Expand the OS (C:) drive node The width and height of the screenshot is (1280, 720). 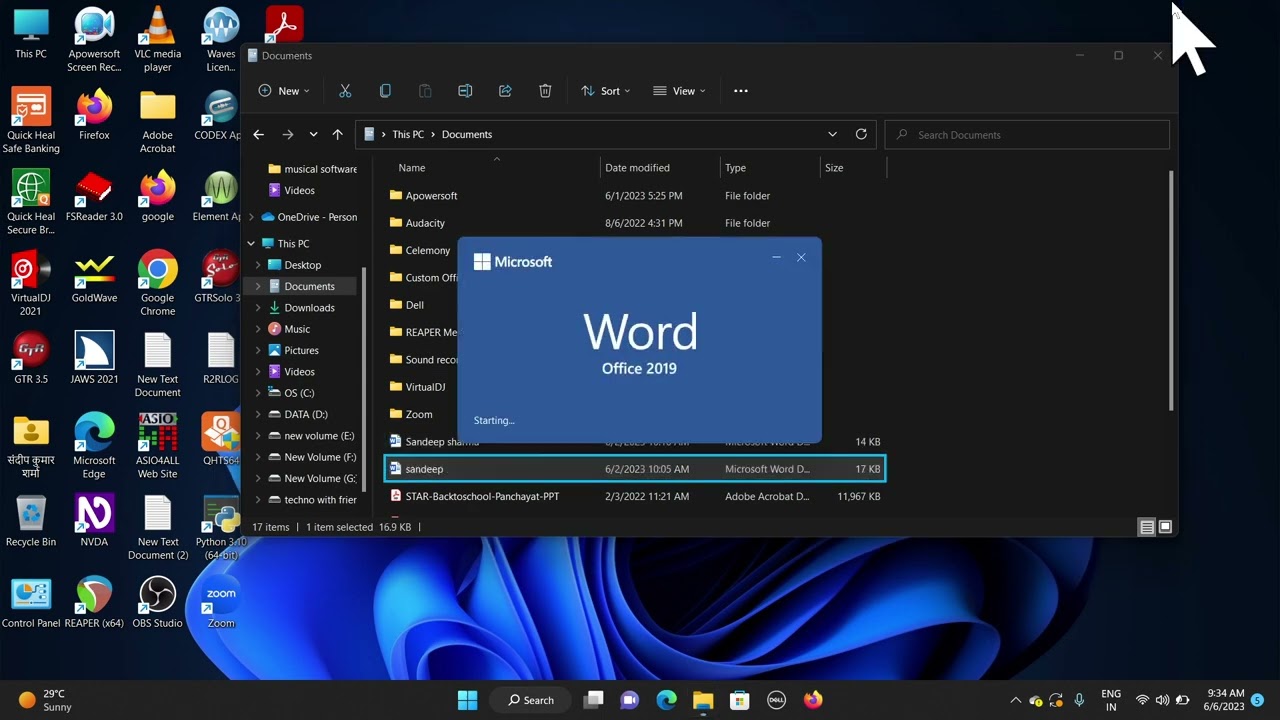tap(258, 393)
